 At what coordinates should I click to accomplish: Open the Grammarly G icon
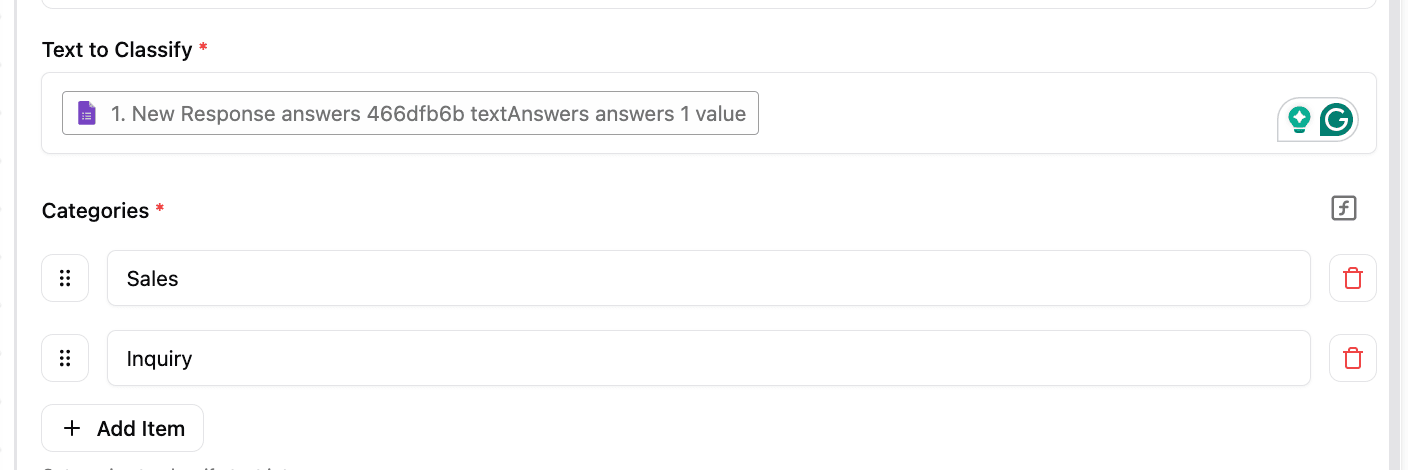click(1336, 120)
